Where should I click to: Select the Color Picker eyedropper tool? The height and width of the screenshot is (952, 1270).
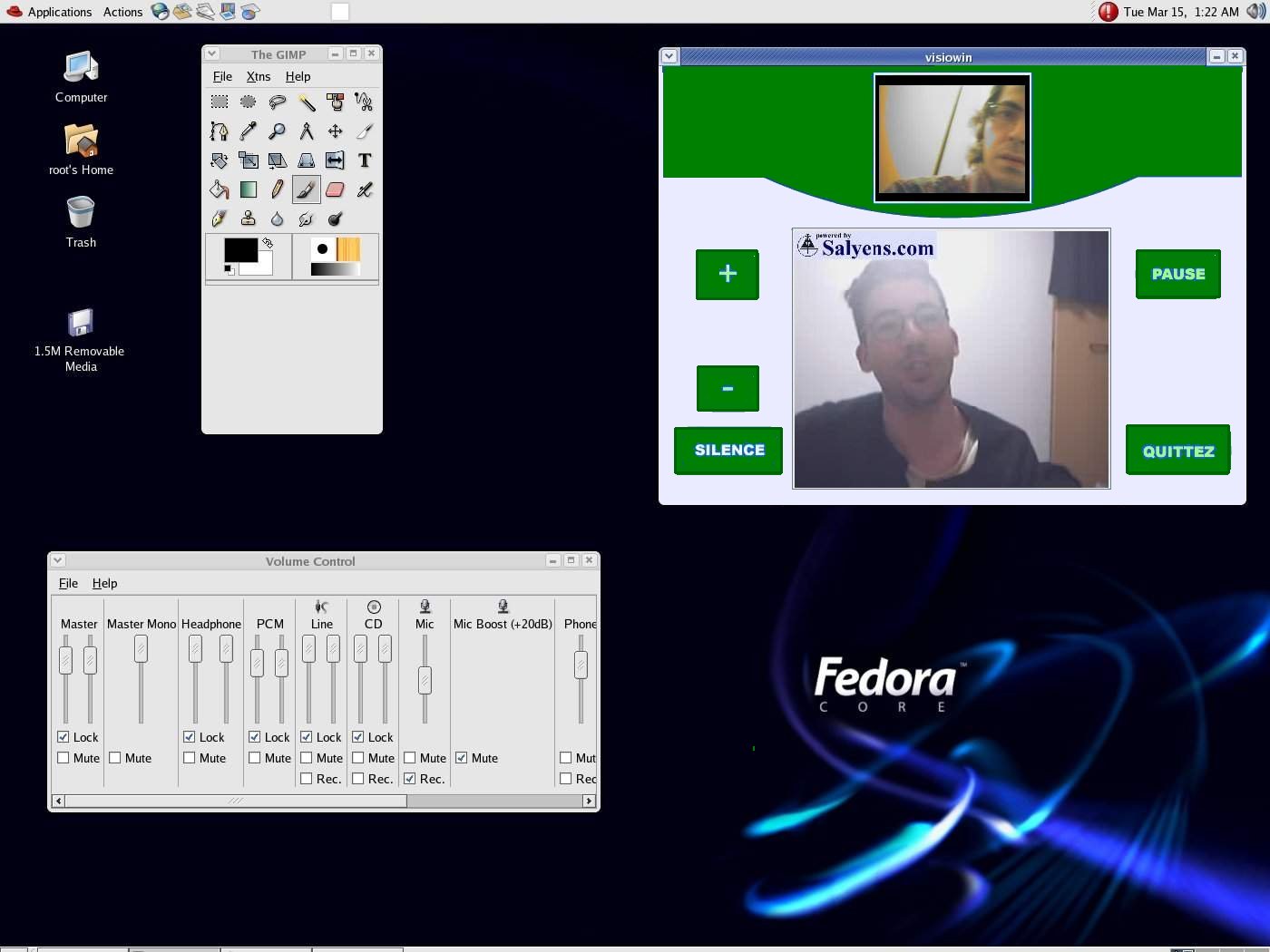[x=249, y=131]
